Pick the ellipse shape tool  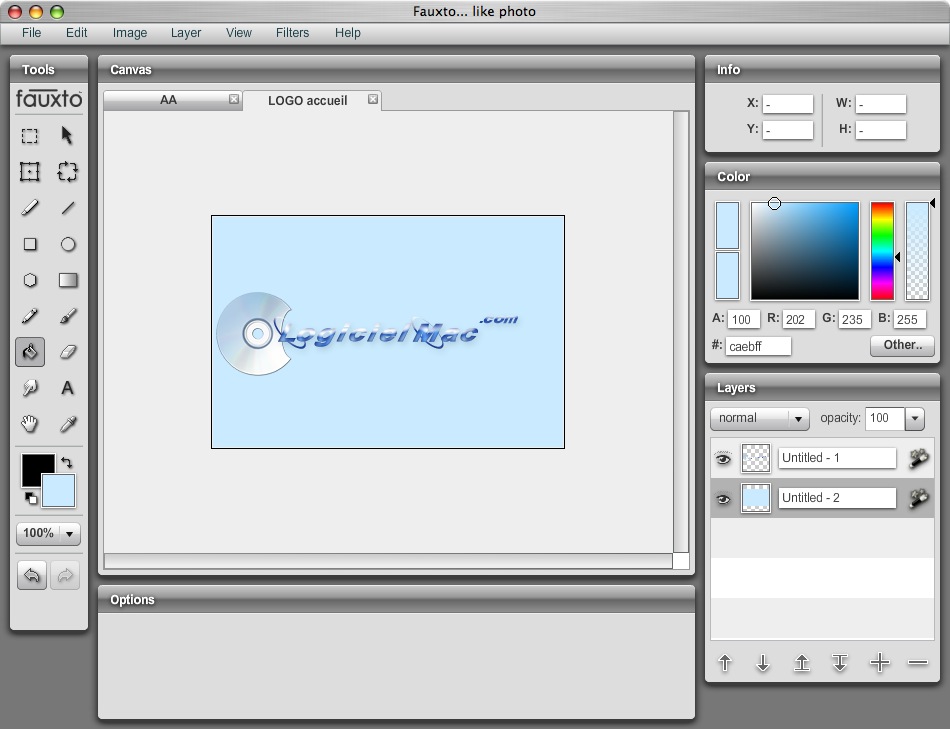point(68,244)
